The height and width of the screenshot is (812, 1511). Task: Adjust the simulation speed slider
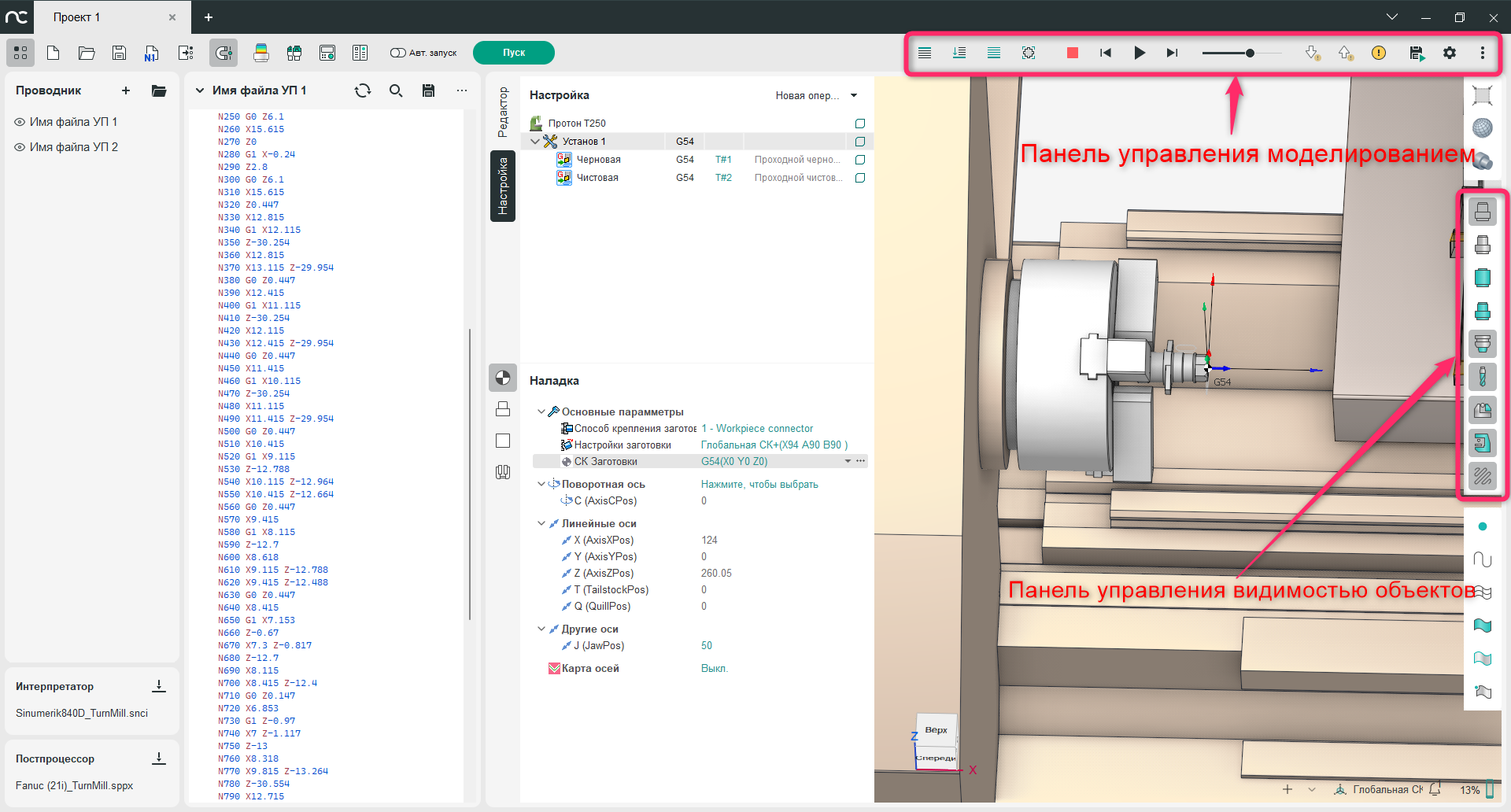click(x=1250, y=53)
